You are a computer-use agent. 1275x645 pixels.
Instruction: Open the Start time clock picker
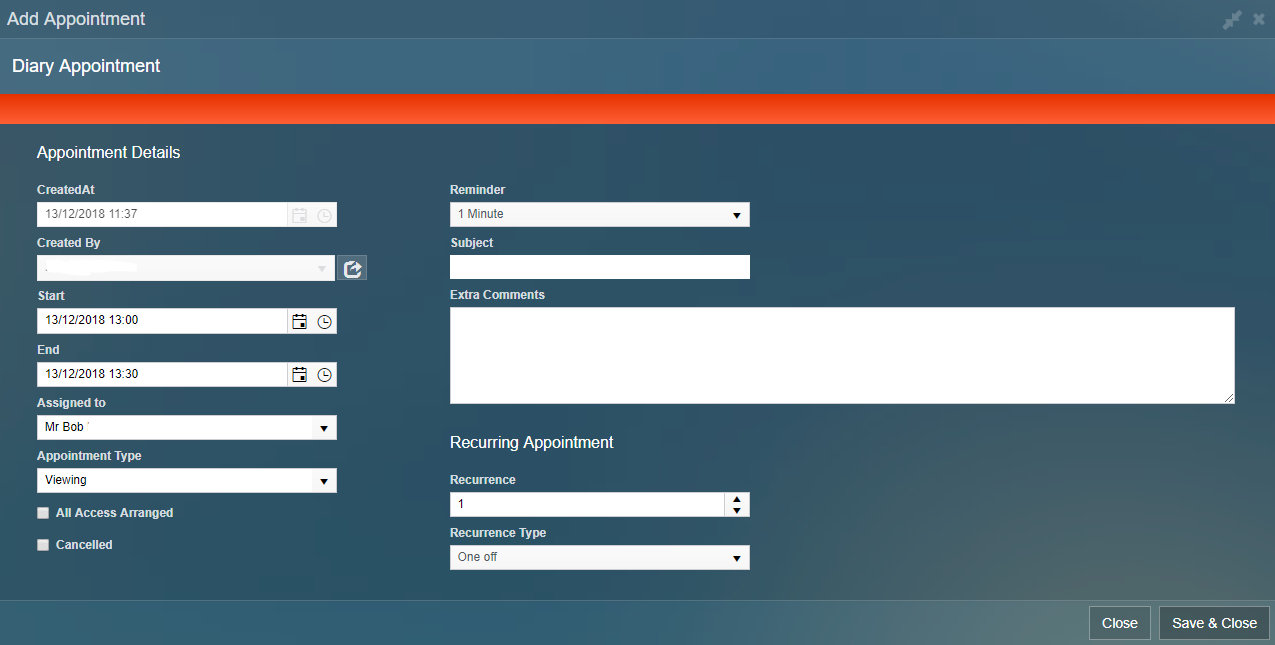(x=325, y=321)
